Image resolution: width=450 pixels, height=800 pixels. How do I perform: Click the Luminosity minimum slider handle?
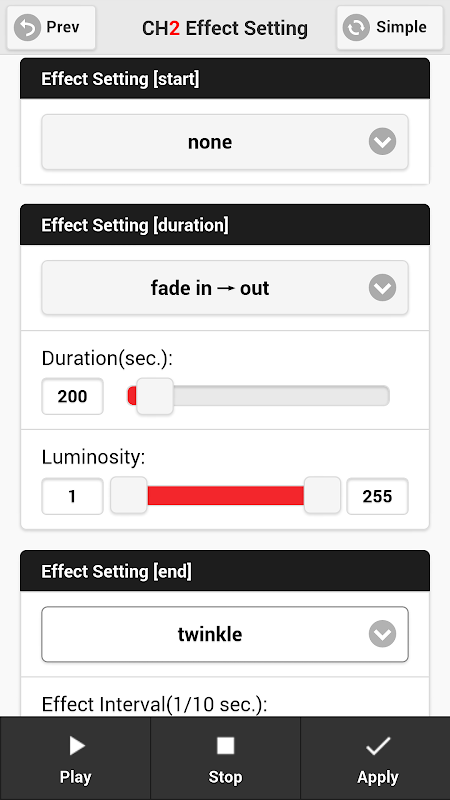click(129, 495)
